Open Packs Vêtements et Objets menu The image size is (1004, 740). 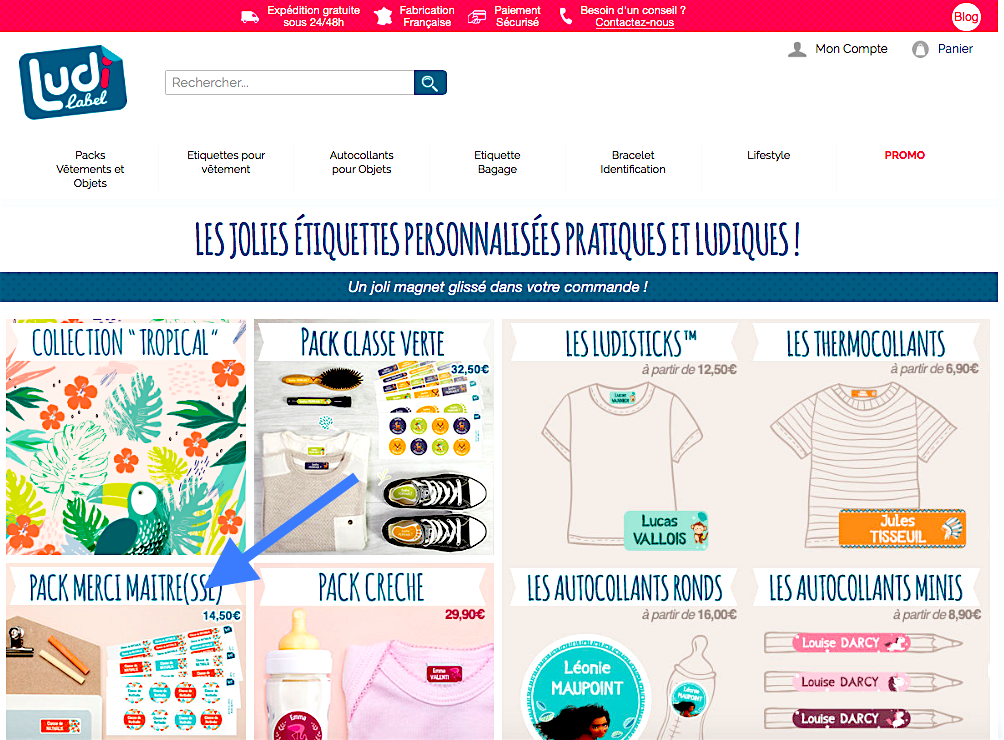(x=90, y=169)
